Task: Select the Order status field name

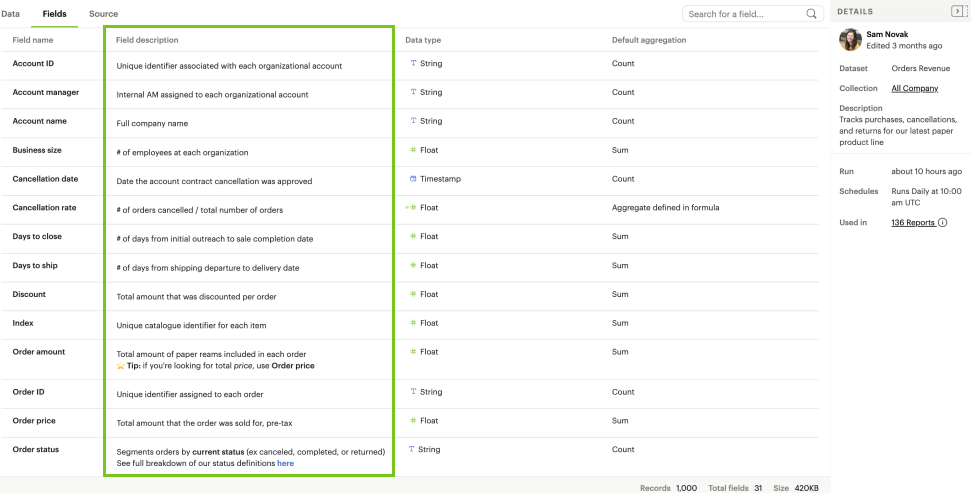Action: point(36,449)
